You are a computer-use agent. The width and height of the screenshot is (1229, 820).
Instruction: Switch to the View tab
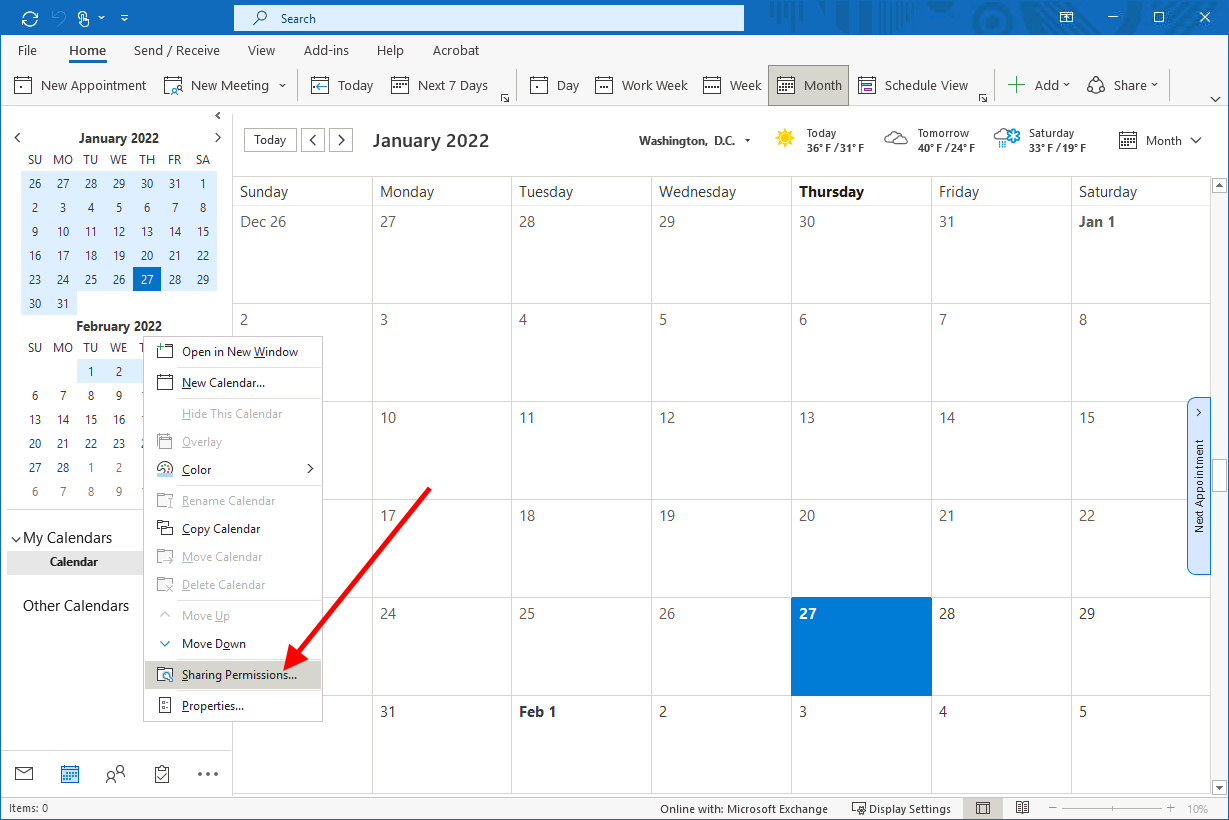tap(261, 50)
